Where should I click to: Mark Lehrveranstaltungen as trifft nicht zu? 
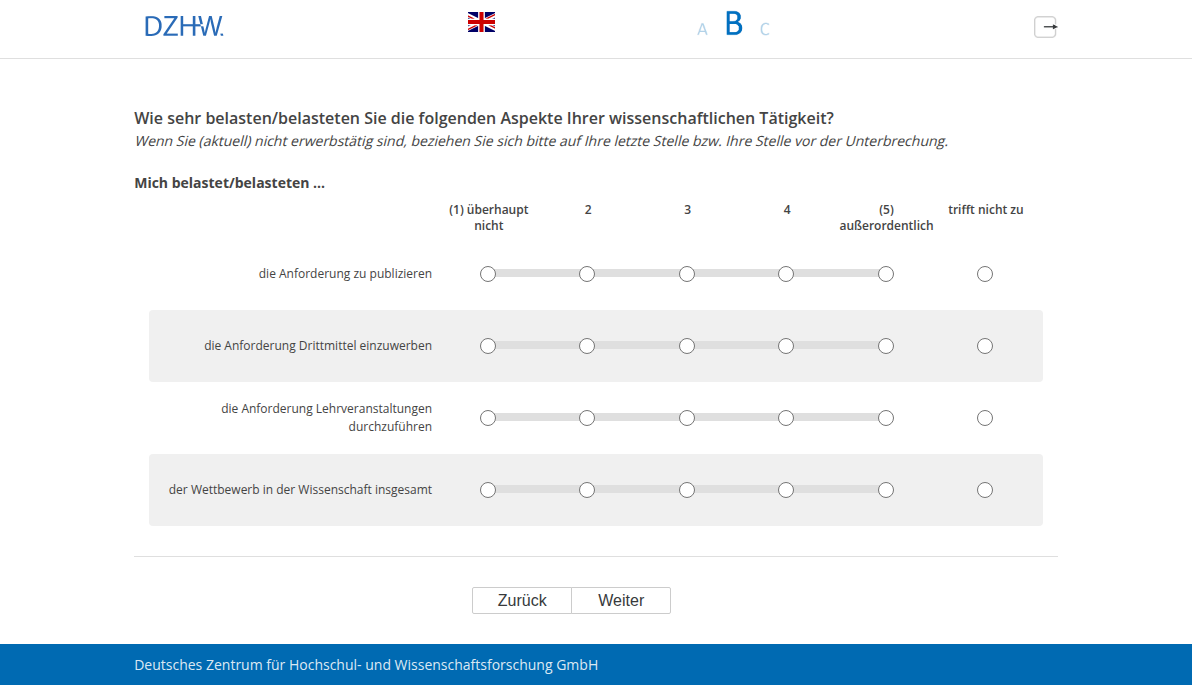click(x=985, y=418)
